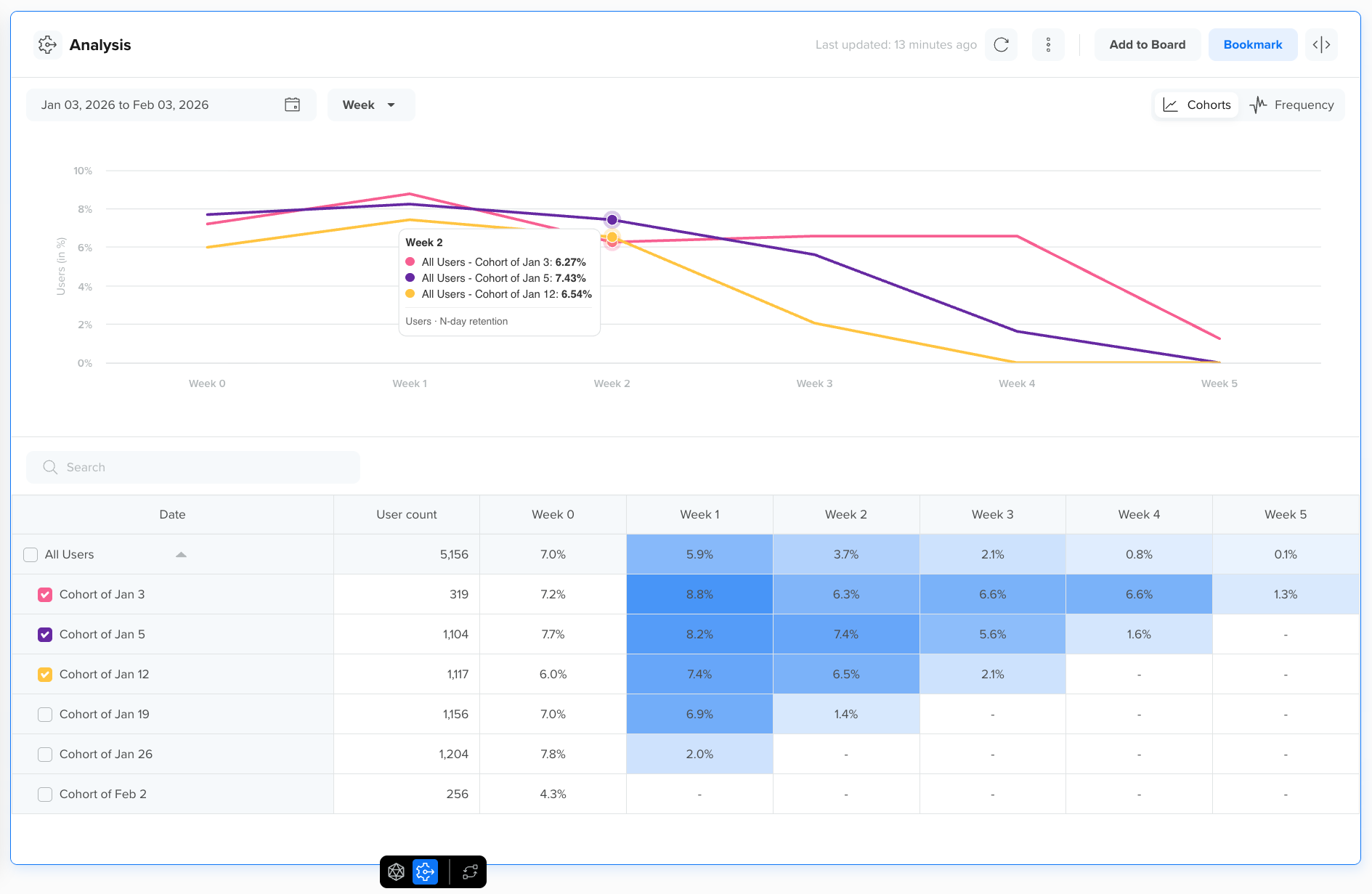Click the 1.6% Week 4 cell for Jan 5
Screen dimensions: 1372x894
tap(1139, 635)
